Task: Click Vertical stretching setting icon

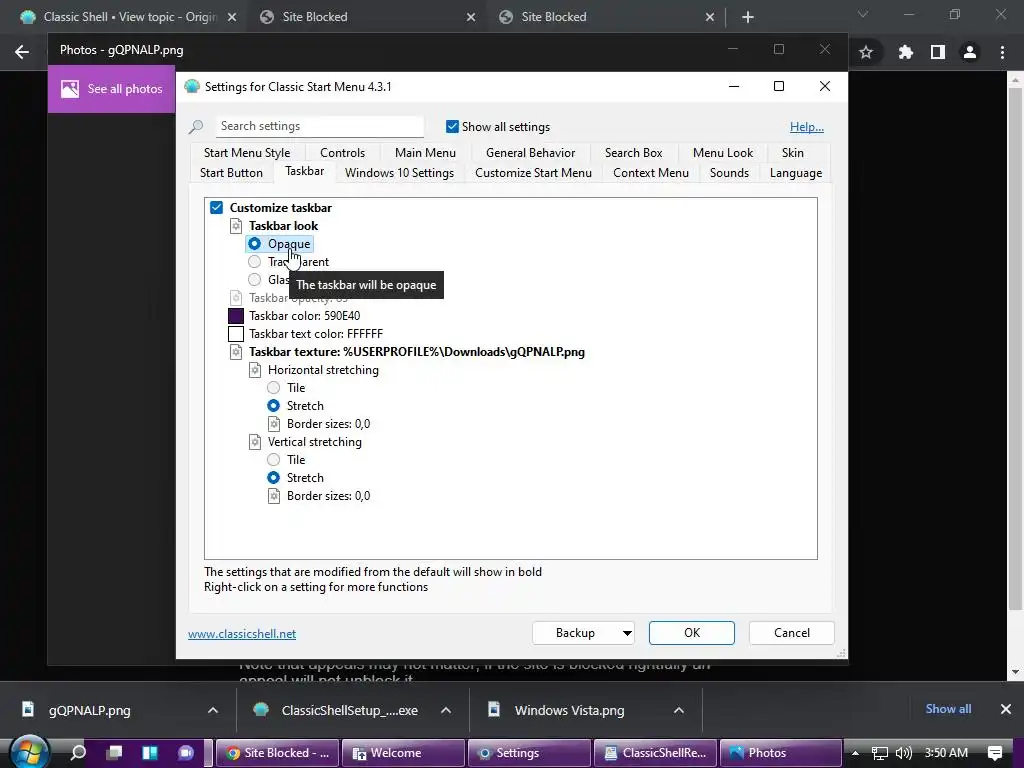Action: pyautogui.click(x=255, y=442)
